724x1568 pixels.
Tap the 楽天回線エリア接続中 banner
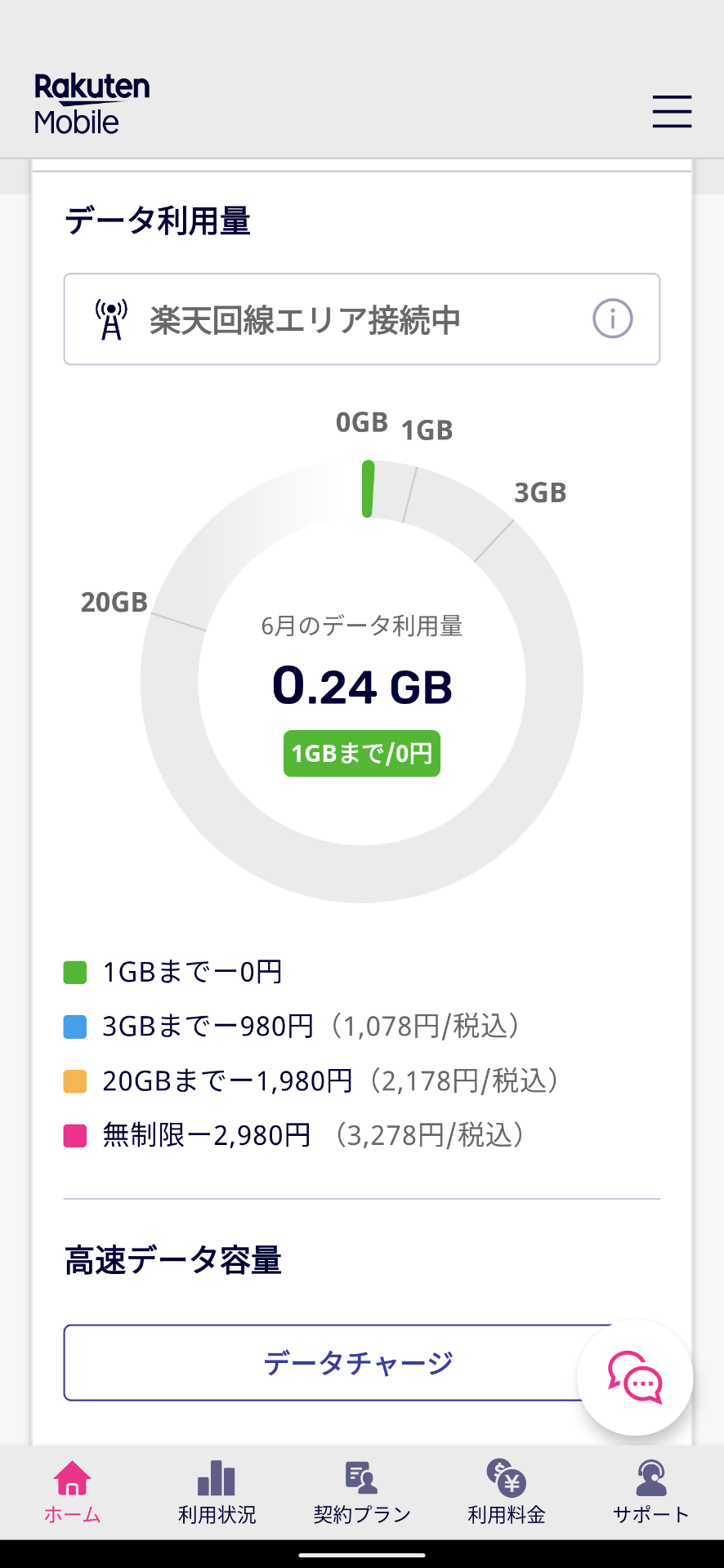pos(362,319)
